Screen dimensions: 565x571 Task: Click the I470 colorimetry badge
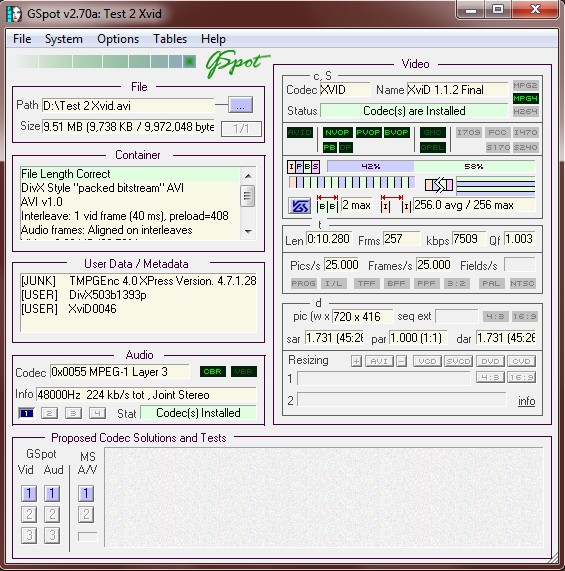525,132
